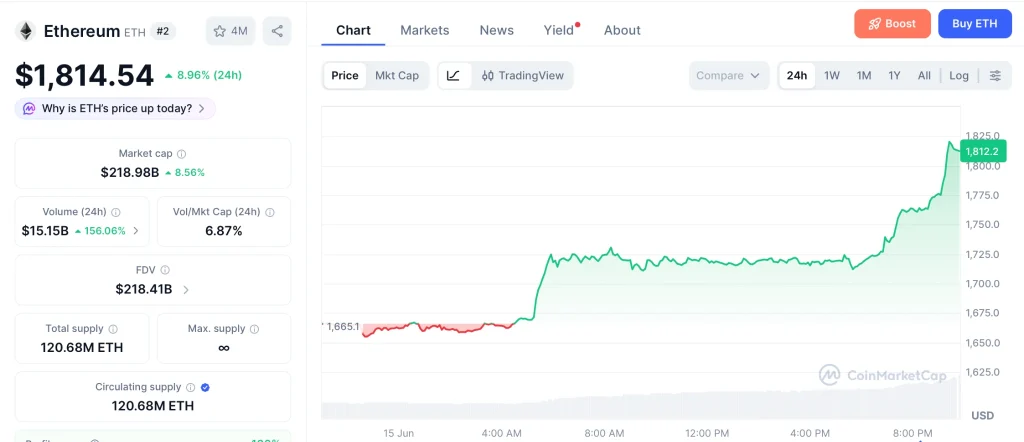Viewport: 1024px width, 442px height.
Task: Click the USD currency label on chart
Action: click(x=982, y=415)
